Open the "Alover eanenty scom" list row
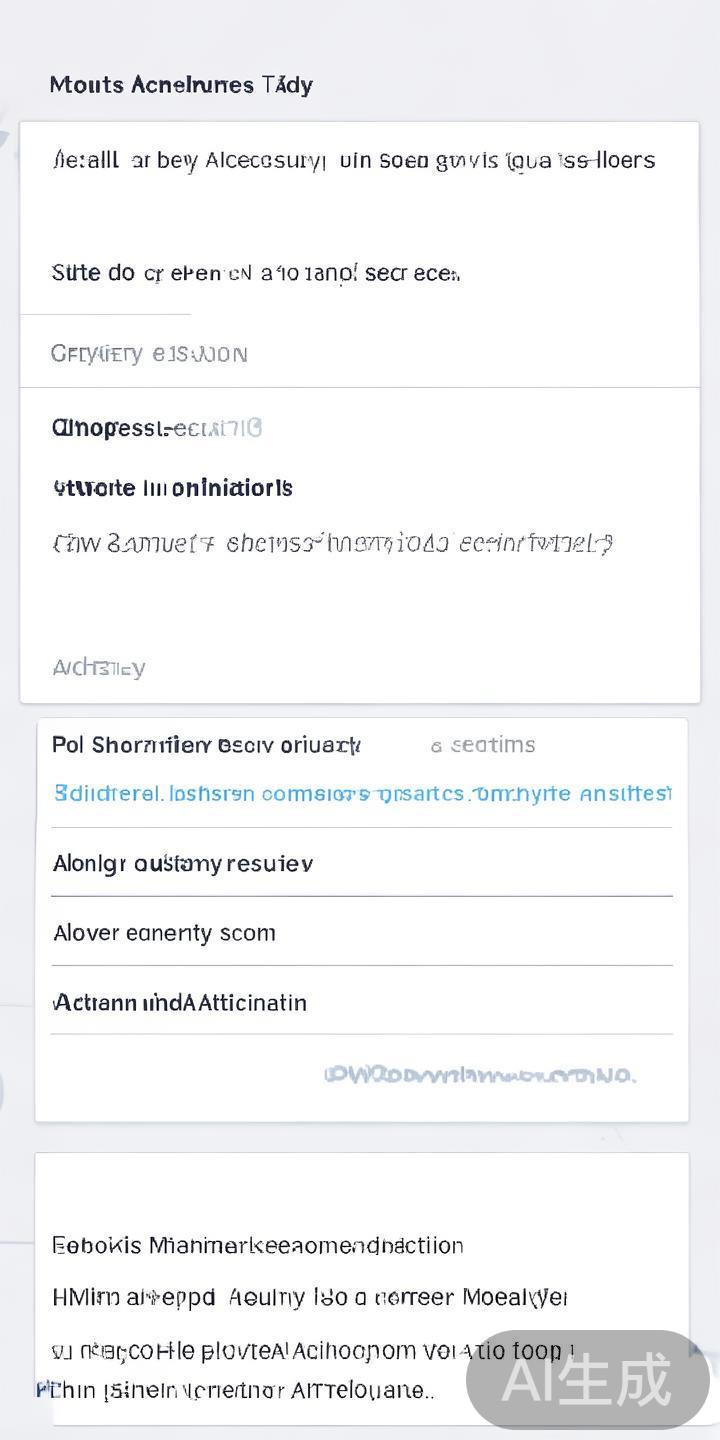The height and width of the screenshot is (1440, 720). point(164,933)
